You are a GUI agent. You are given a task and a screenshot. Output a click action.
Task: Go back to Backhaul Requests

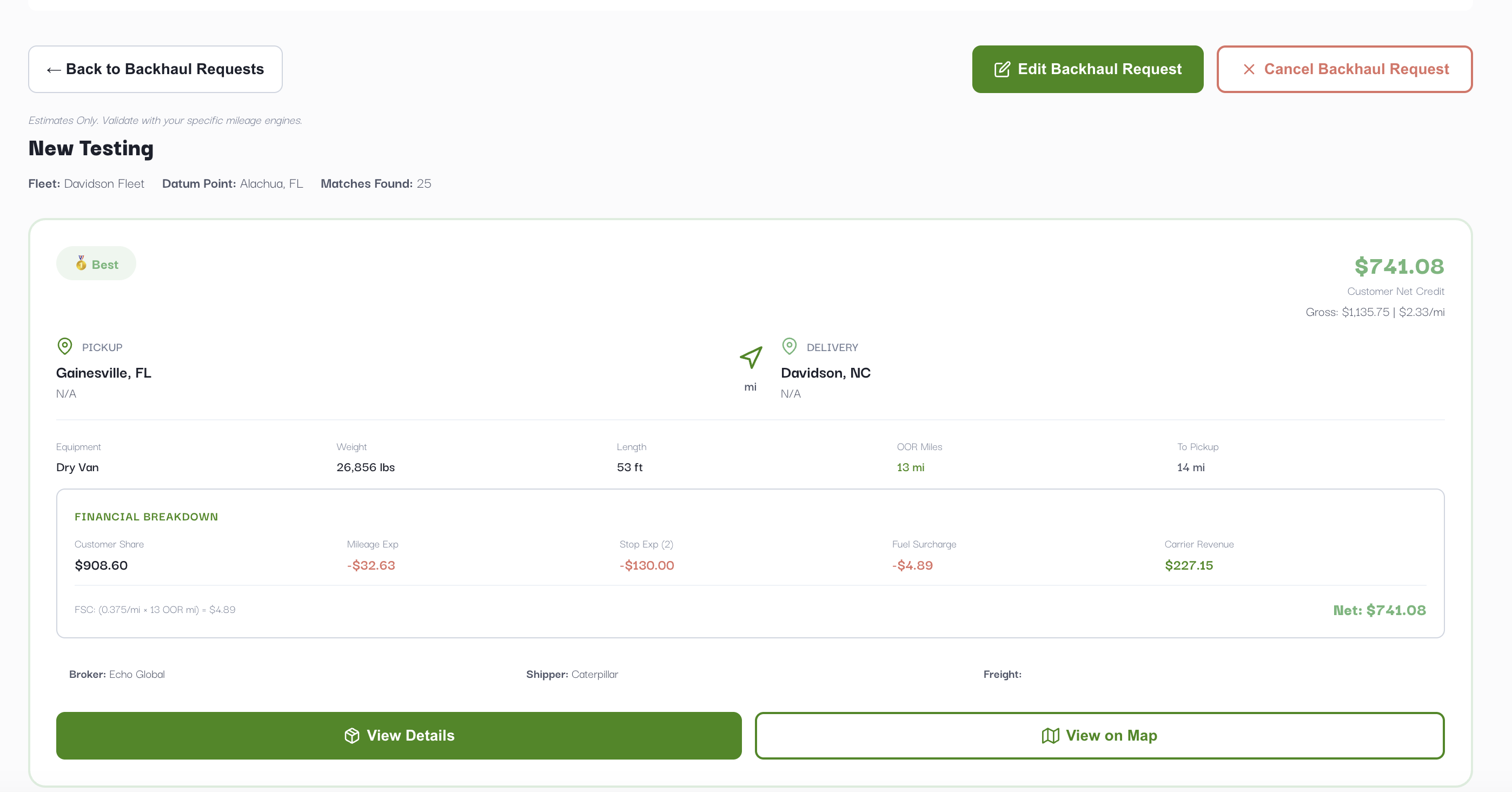click(x=156, y=69)
